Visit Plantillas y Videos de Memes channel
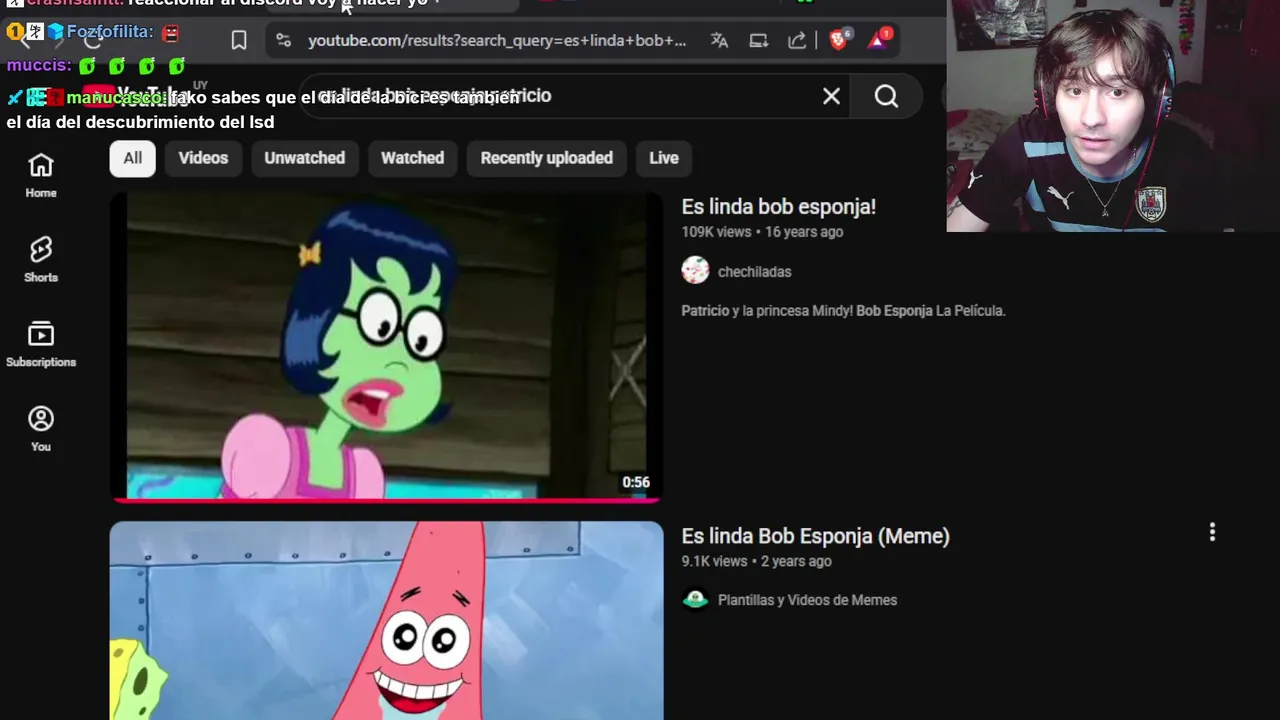This screenshot has width=1280, height=720. [x=807, y=600]
